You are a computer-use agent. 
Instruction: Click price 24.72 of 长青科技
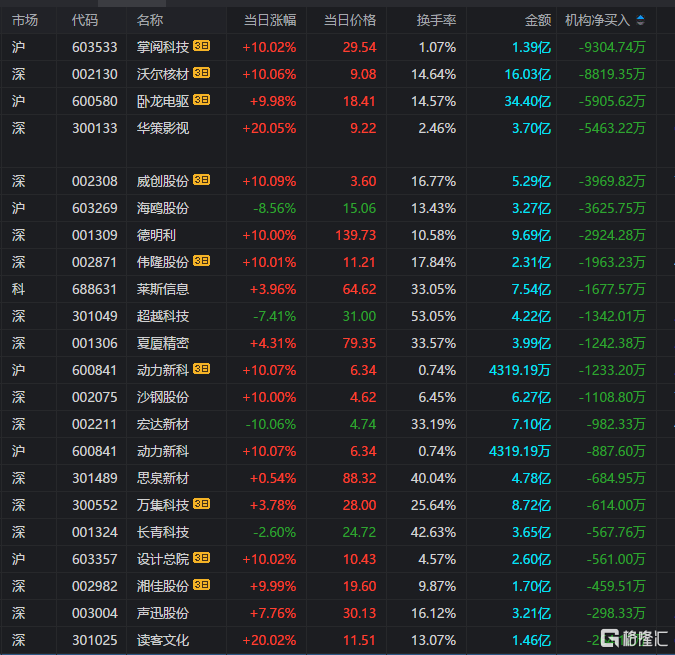pos(359,532)
